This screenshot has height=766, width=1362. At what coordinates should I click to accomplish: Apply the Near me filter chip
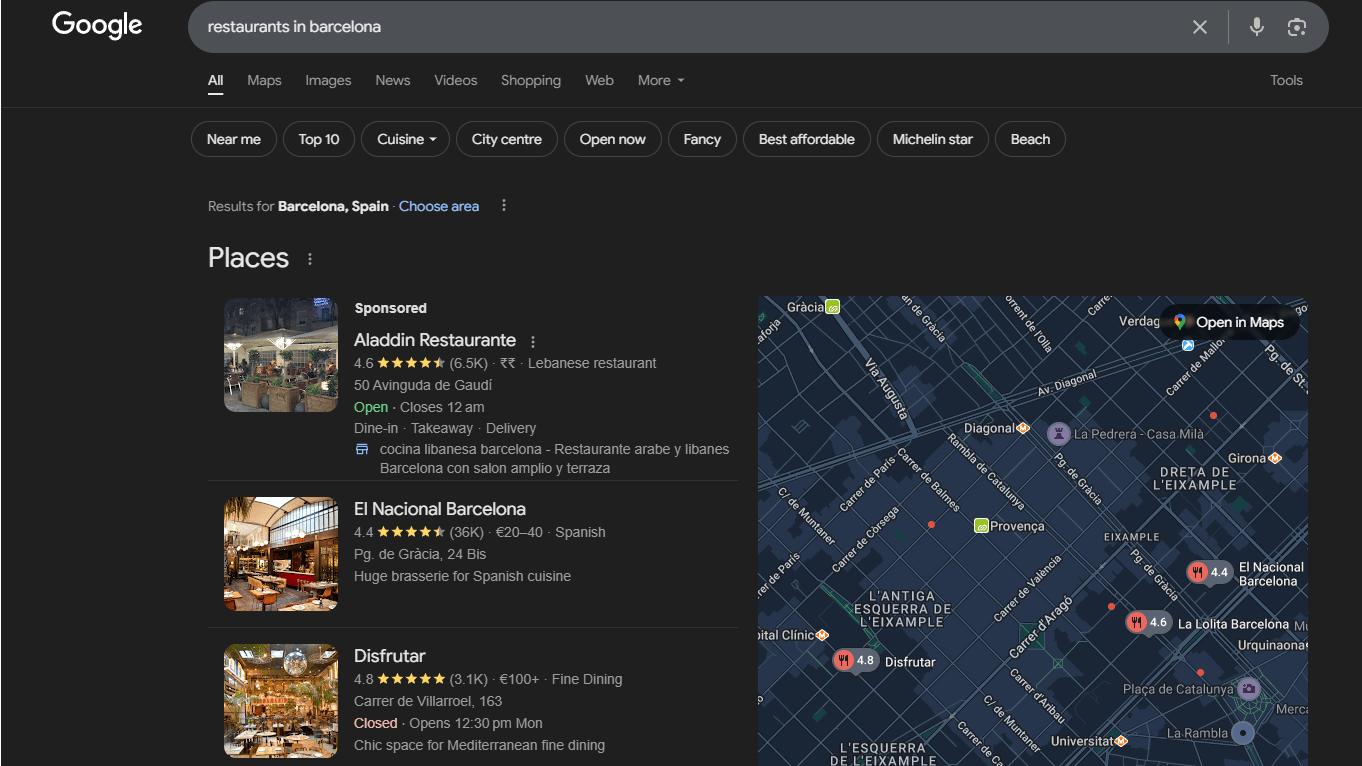tap(234, 139)
